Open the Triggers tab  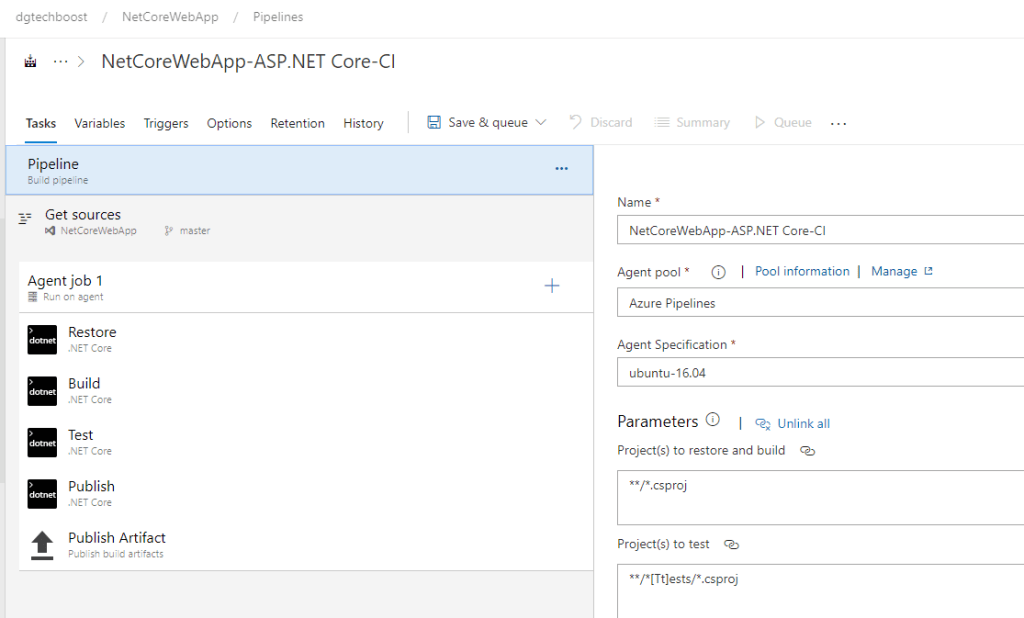point(166,123)
